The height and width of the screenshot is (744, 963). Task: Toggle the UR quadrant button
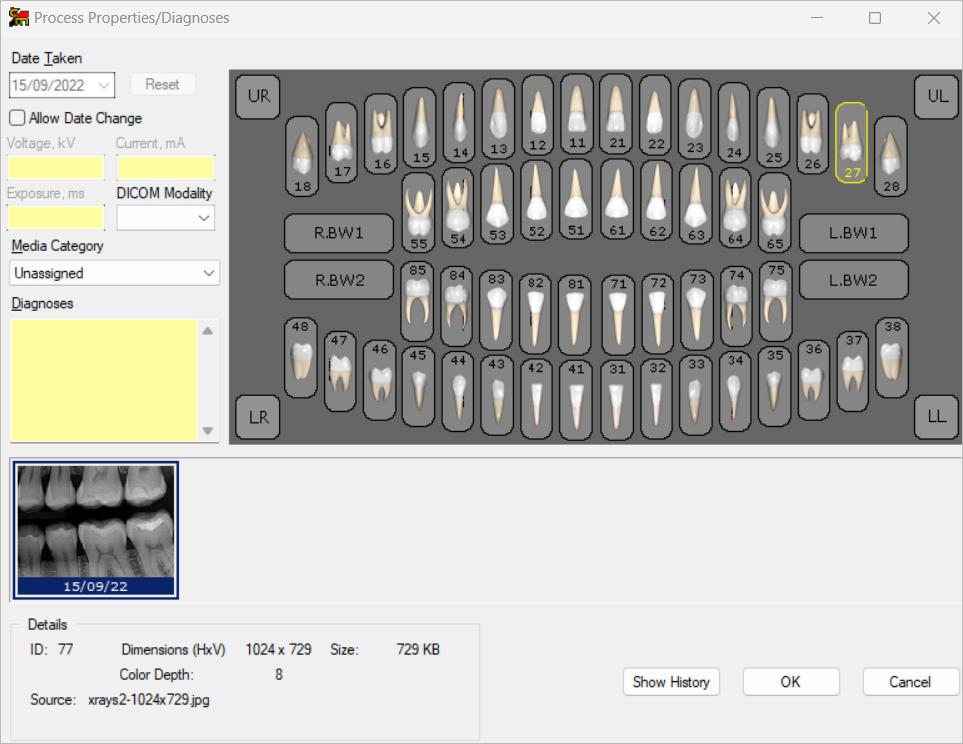pos(258,96)
